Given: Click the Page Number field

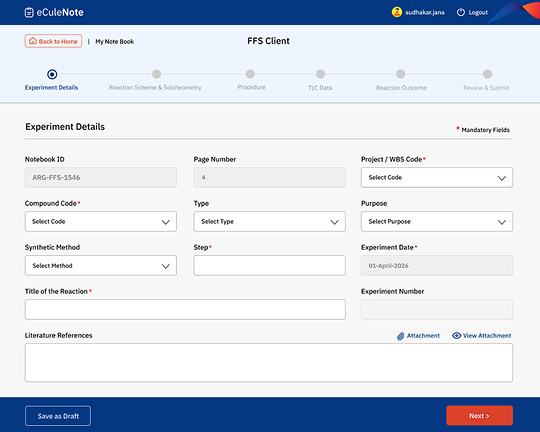Looking at the screenshot, I should (269, 177).
